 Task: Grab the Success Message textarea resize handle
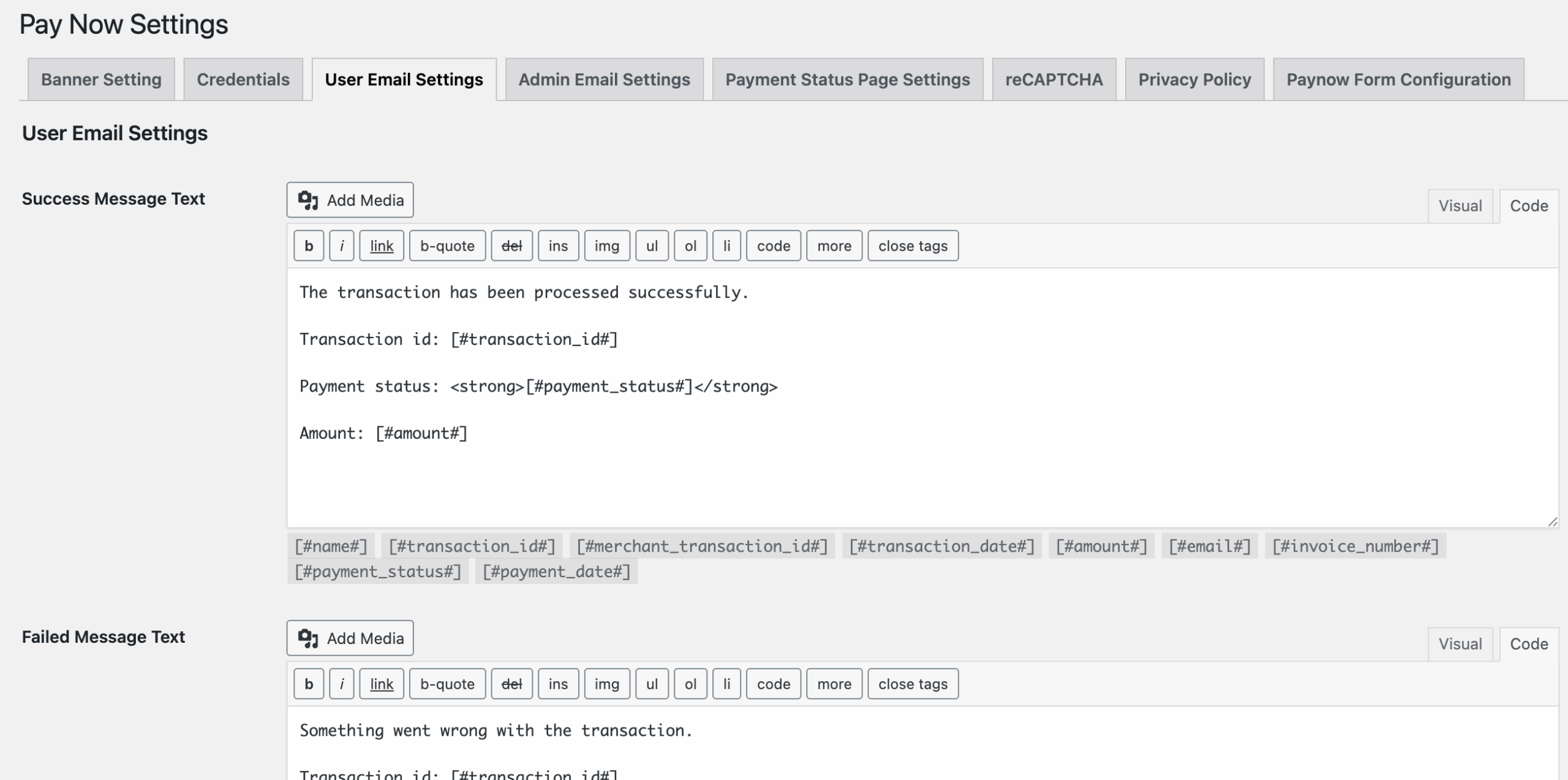pos(1552,521)
